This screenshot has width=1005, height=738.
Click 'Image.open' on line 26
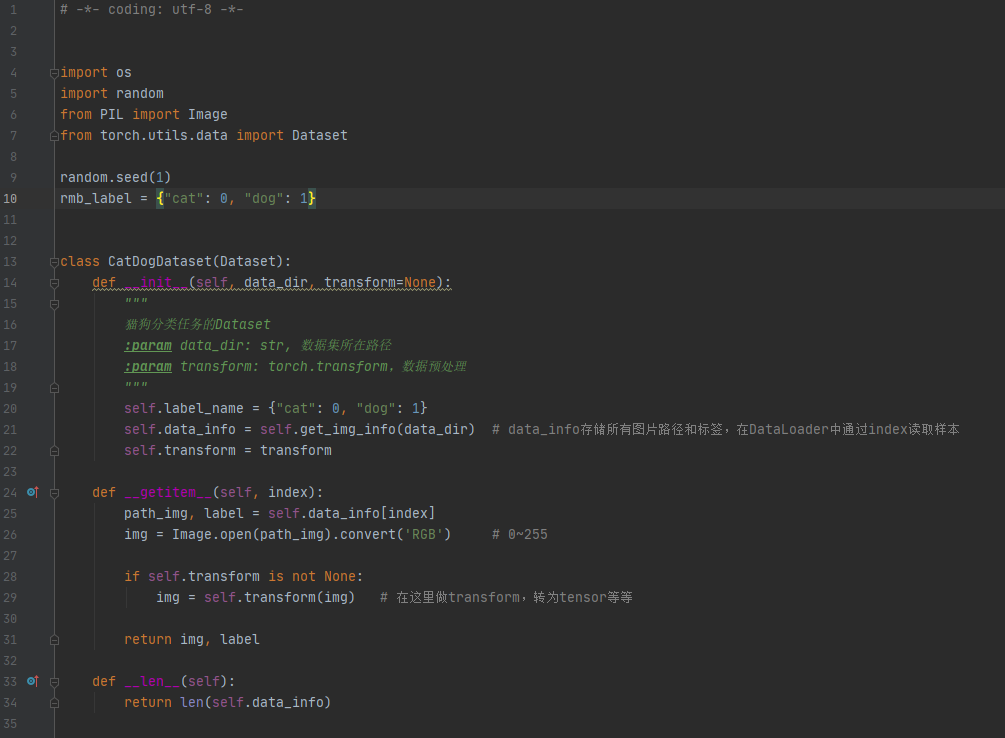(212, 535)
